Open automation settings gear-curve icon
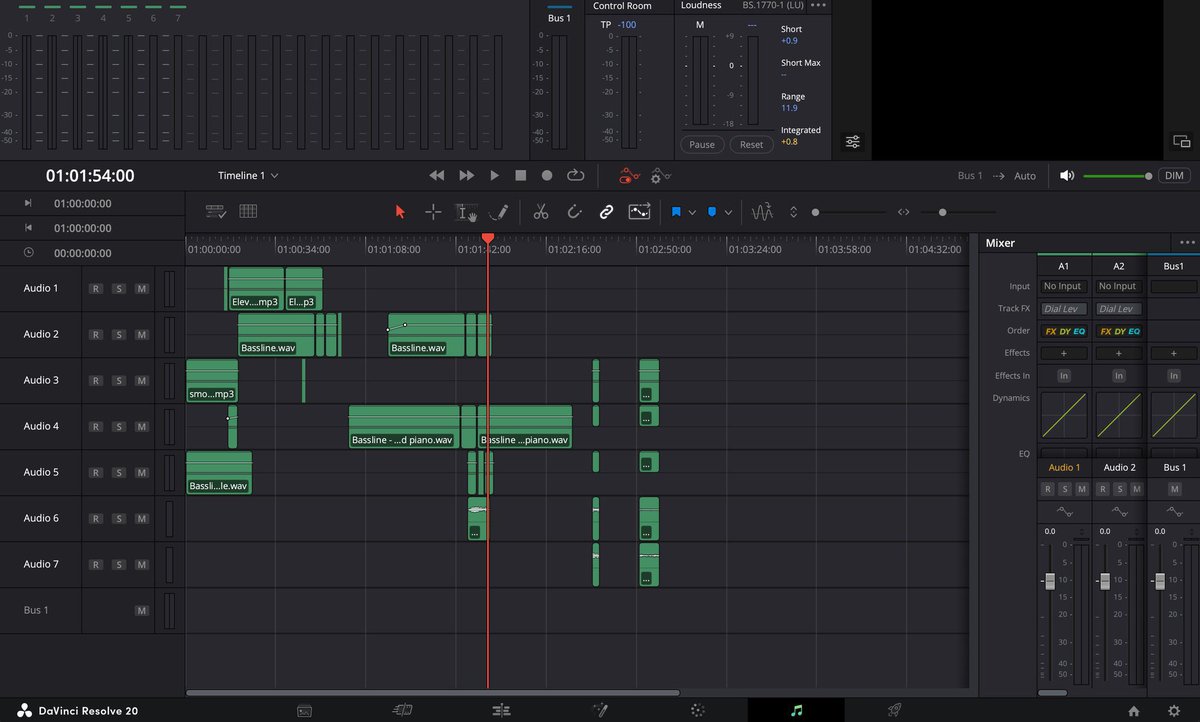 [660, 176]
